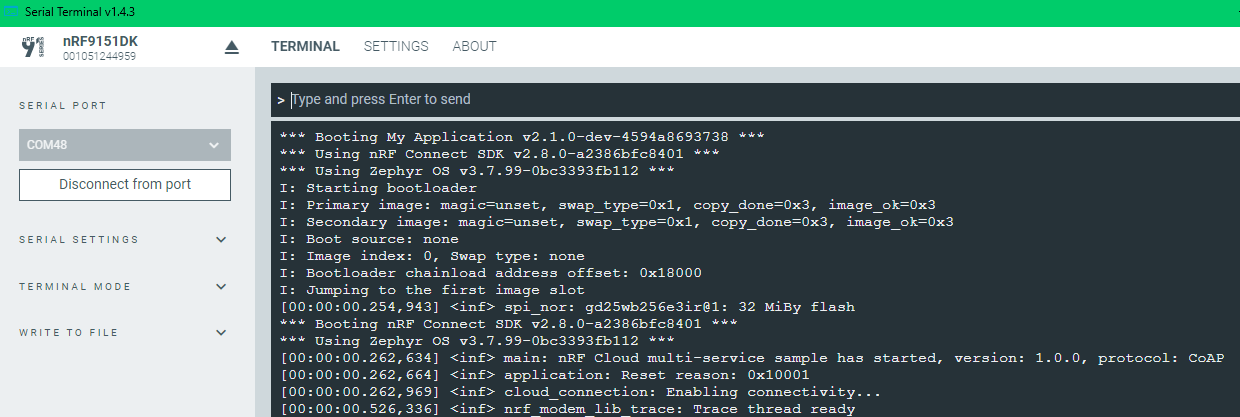This screenshot has width=1240, height=417.
Task: Click the 'Bootloader chainload address offset' line
Action: (491, 273)
